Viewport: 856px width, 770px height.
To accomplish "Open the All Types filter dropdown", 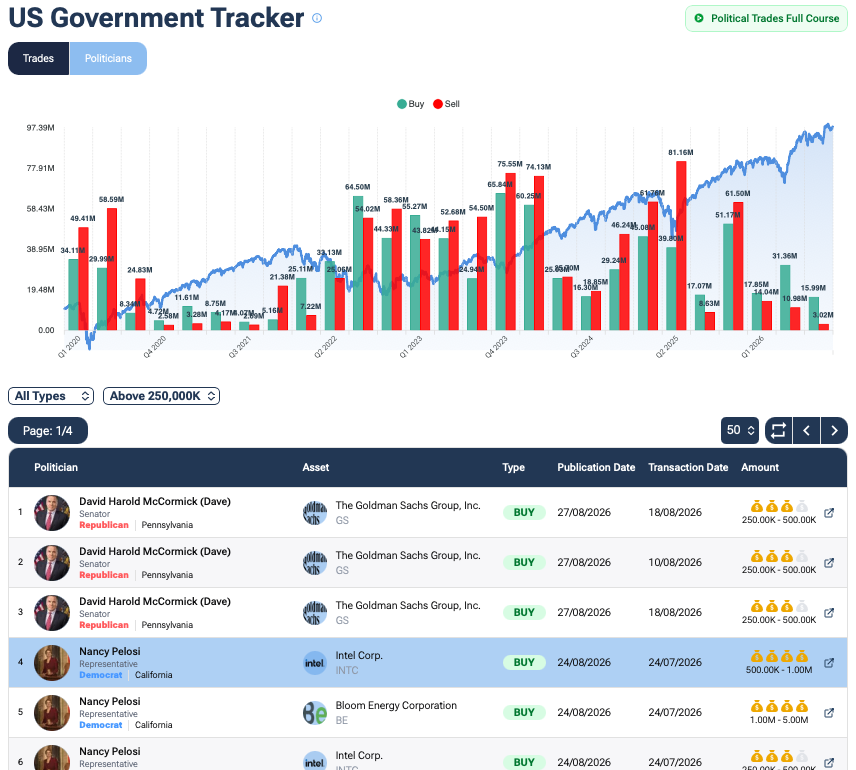I will click(51, 396).
